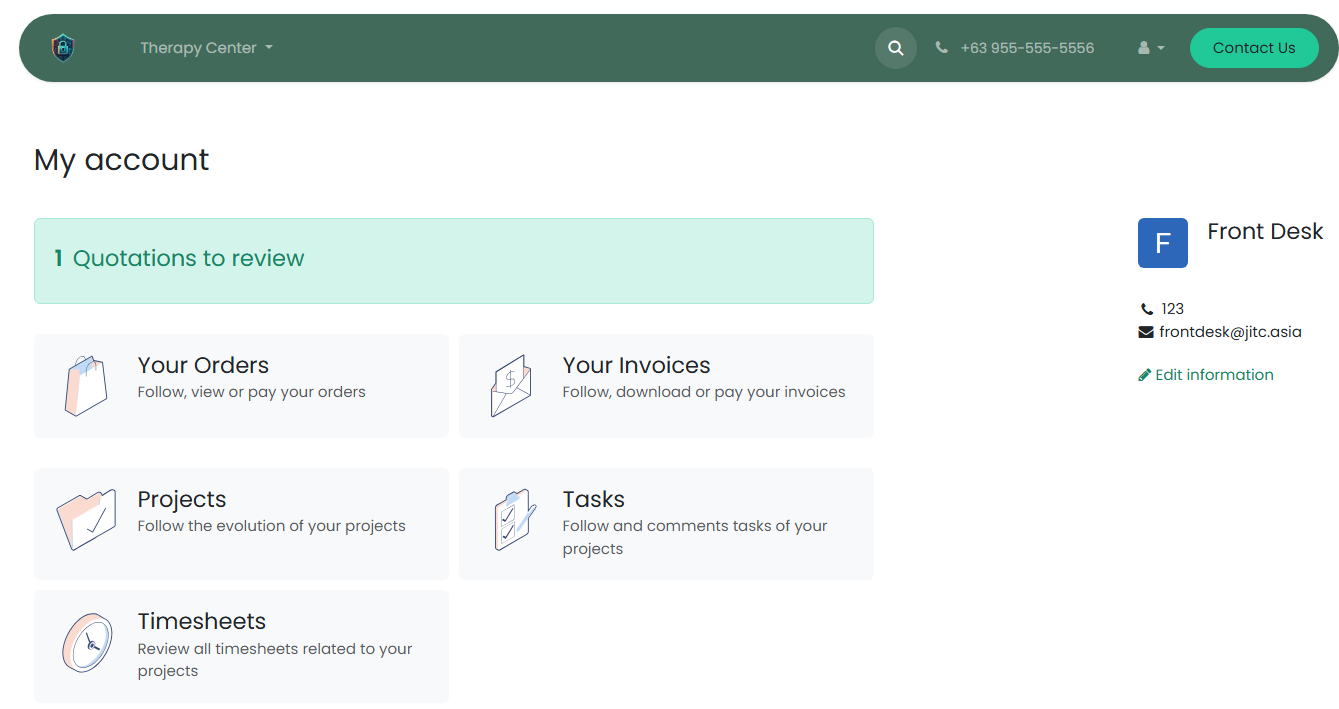Click the Timesheets clock icon
This screenshot has width=1339, height=709.
(x=86, y=642)
